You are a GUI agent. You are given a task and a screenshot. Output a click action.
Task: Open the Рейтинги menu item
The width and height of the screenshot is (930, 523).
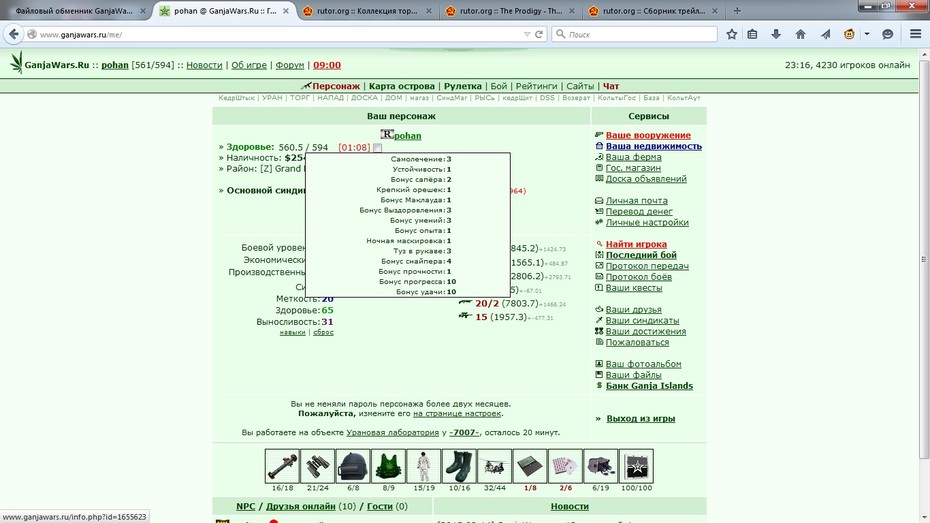click(536, 86)
